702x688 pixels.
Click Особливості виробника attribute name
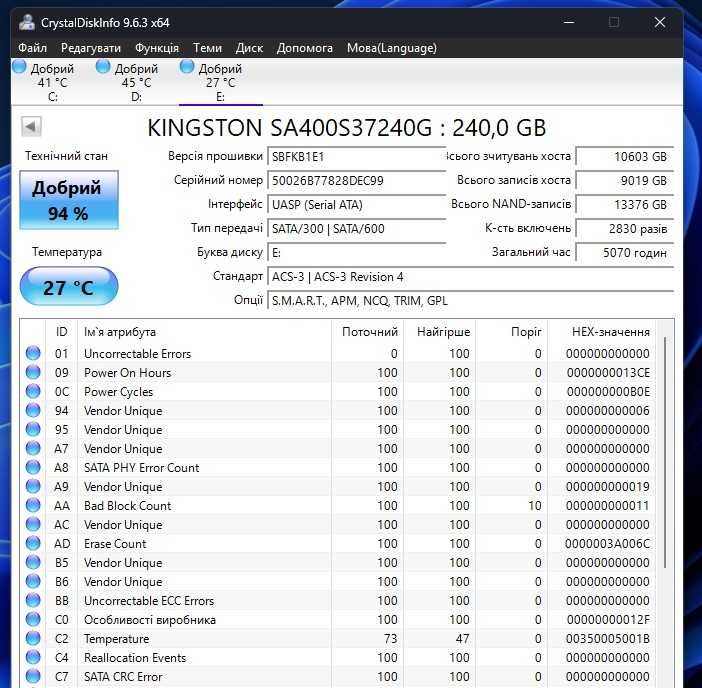(150, 620)
